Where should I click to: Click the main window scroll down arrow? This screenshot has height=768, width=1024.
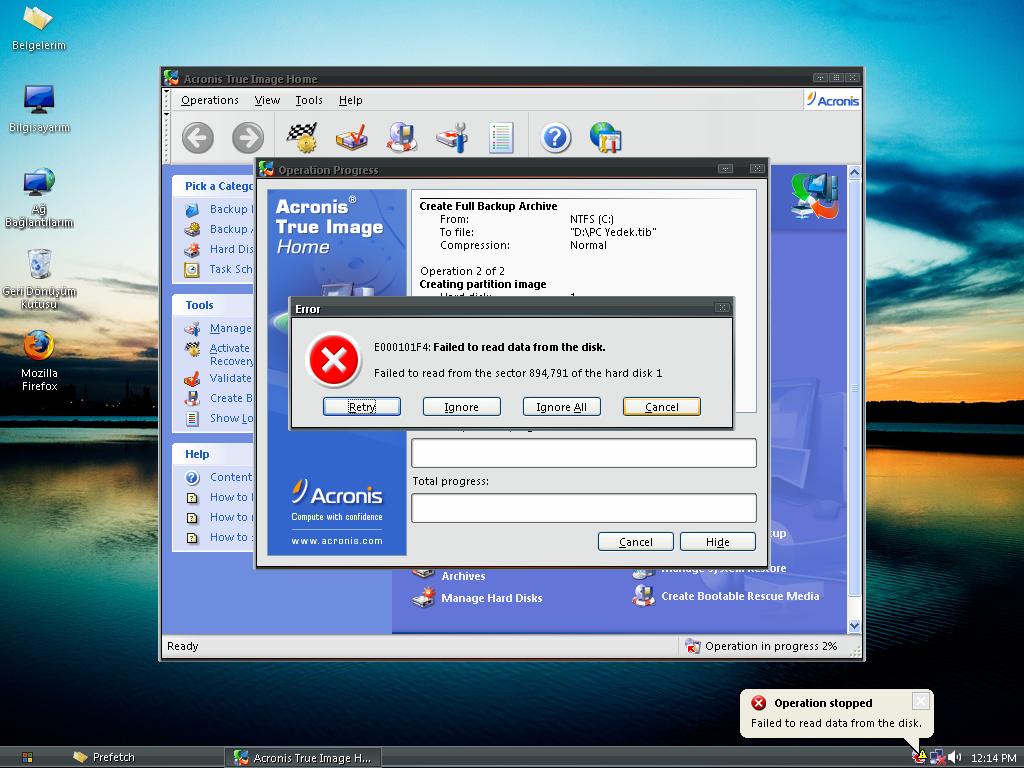pos(854,626)
